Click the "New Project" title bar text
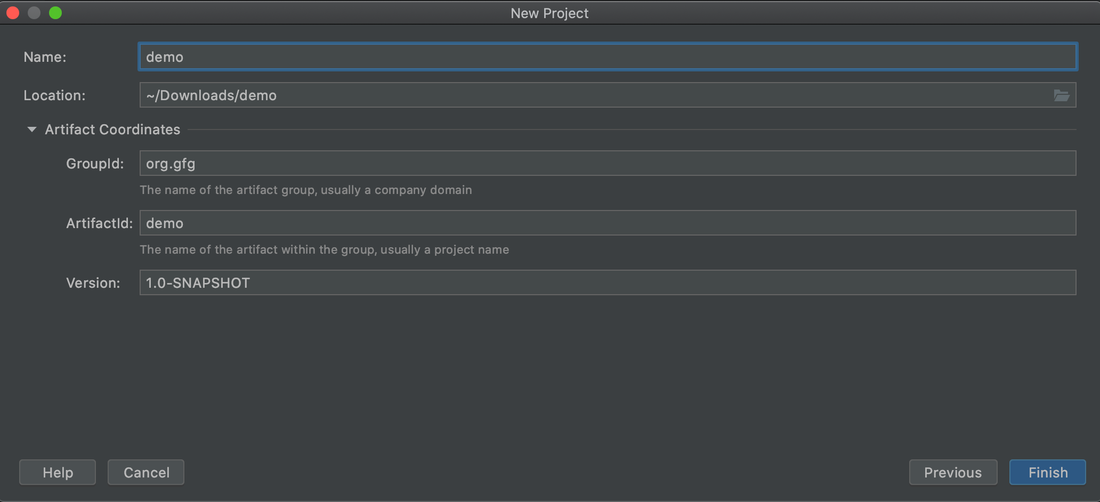Image resolution: width=1100 pixels, height=502 pixels. coord(549,13)
